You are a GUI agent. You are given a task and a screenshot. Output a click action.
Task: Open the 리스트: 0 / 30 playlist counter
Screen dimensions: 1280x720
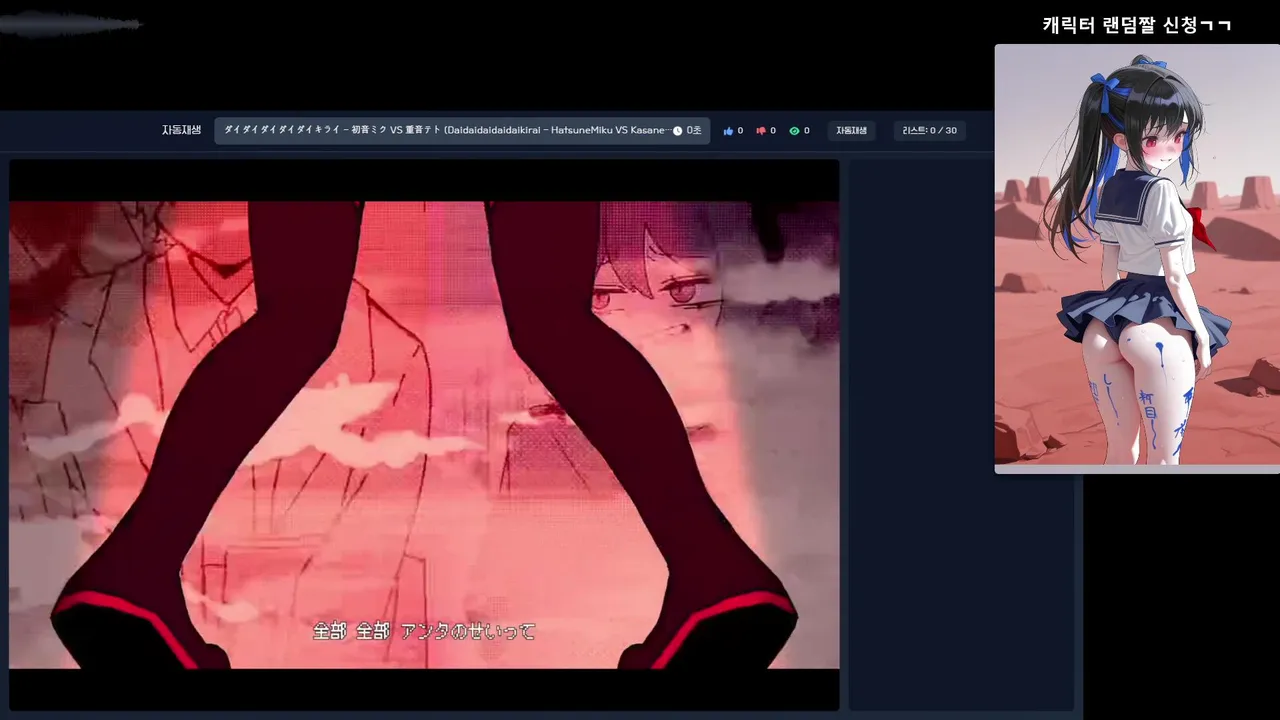pyautogui.click(x=929, y=131)
